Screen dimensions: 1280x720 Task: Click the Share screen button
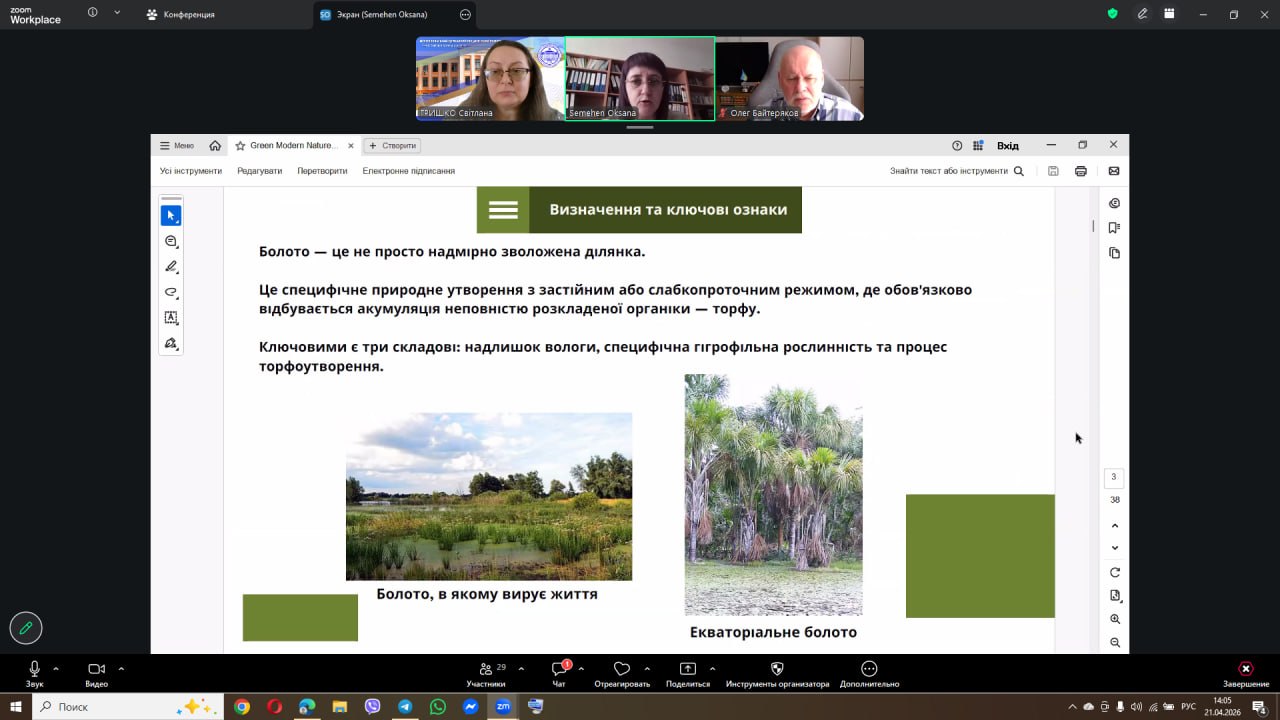[687, 673]
